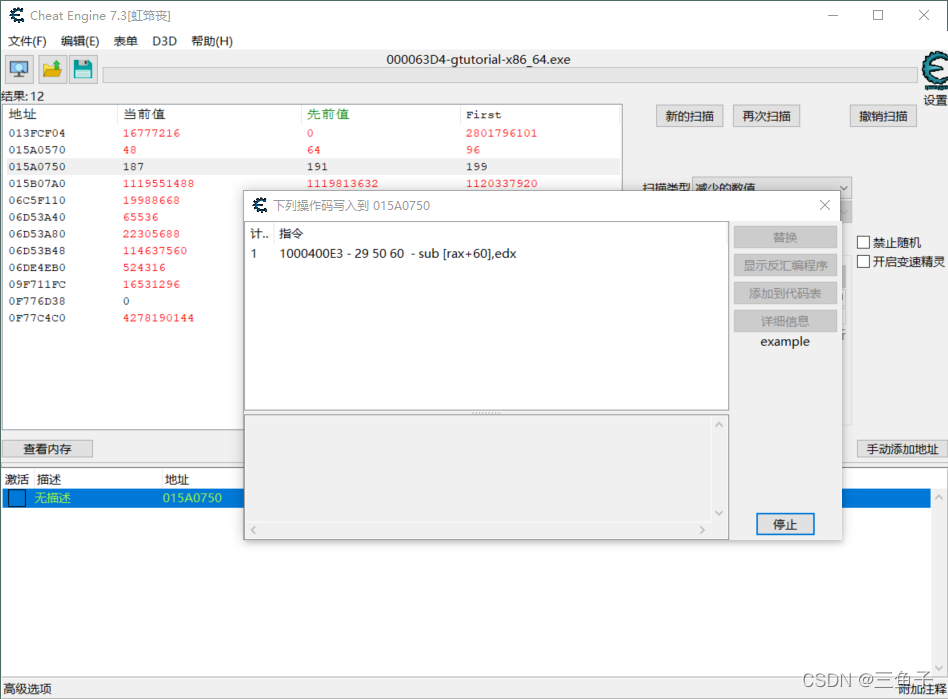Image resolution: width=948 pixels, height=699 pixels.
Task: Click the 地址 column header in results
Action: (x=60, y=114)
